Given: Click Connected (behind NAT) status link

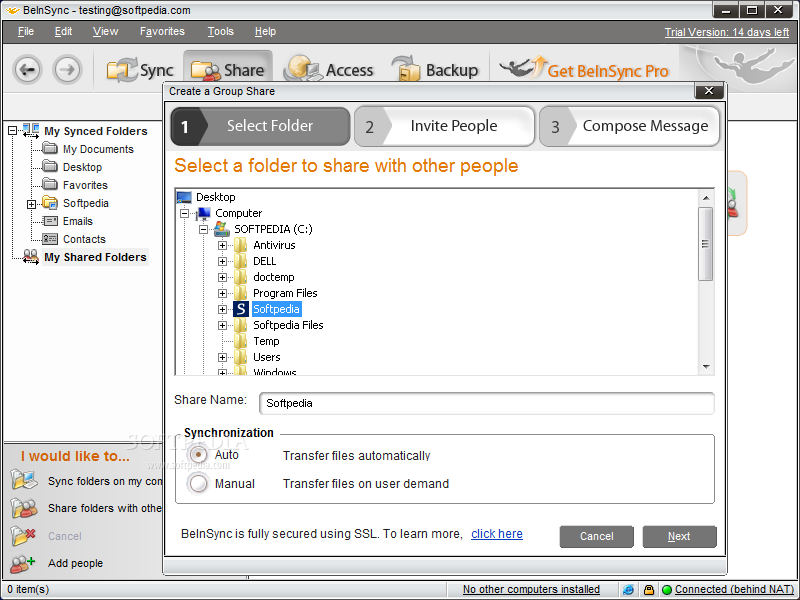Looking at the screenshot, I should pos(734,589).
